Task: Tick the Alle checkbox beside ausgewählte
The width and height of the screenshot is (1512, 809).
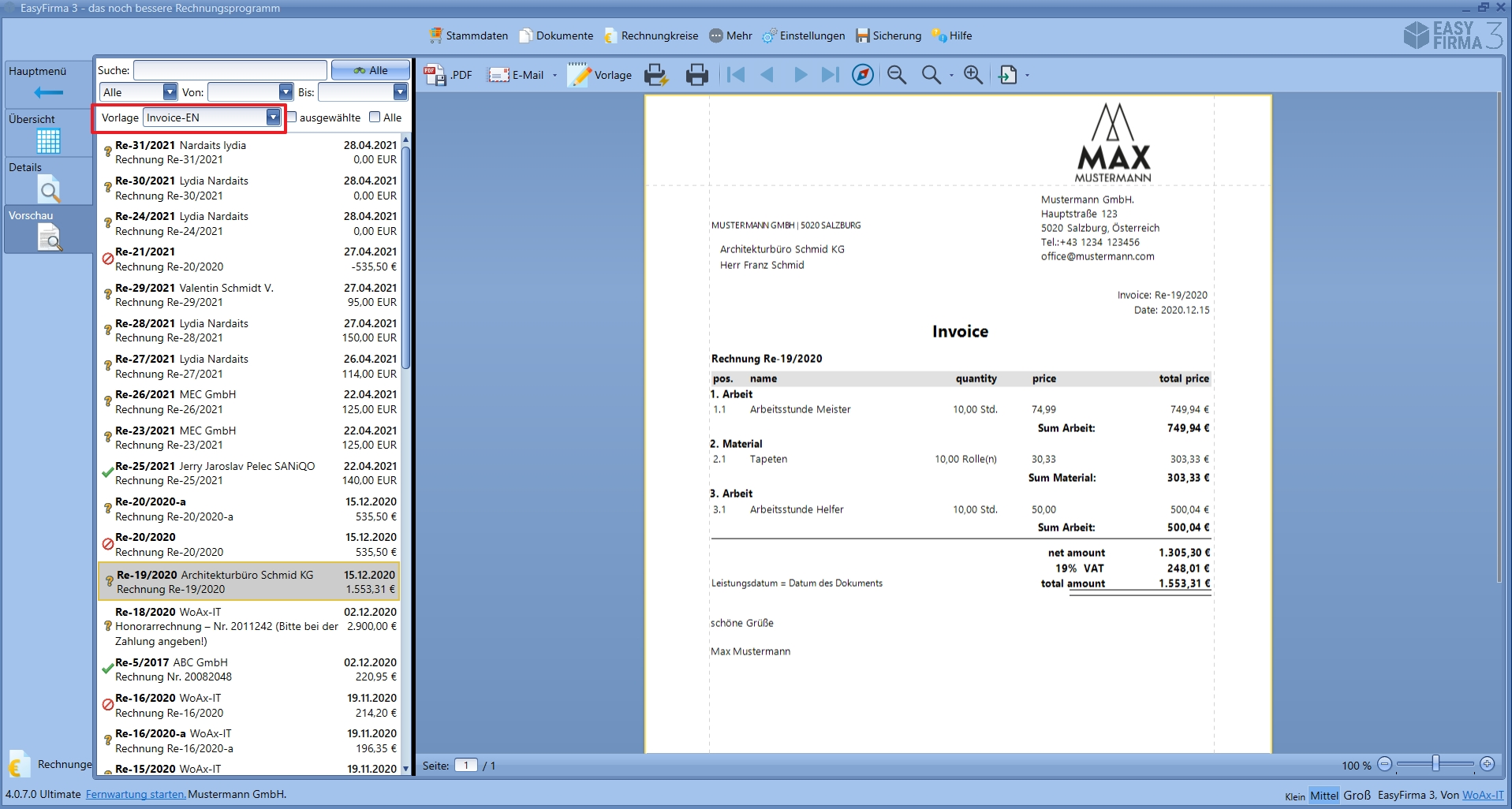Action: click(x=375, y=117)
